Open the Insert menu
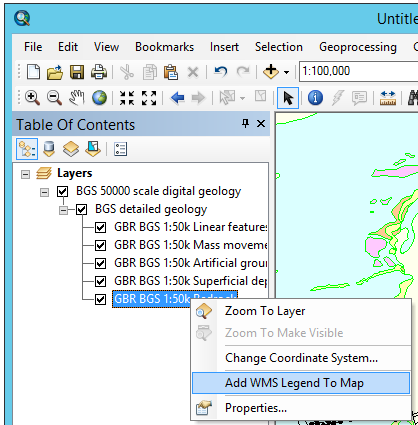 tap(224, 47)
